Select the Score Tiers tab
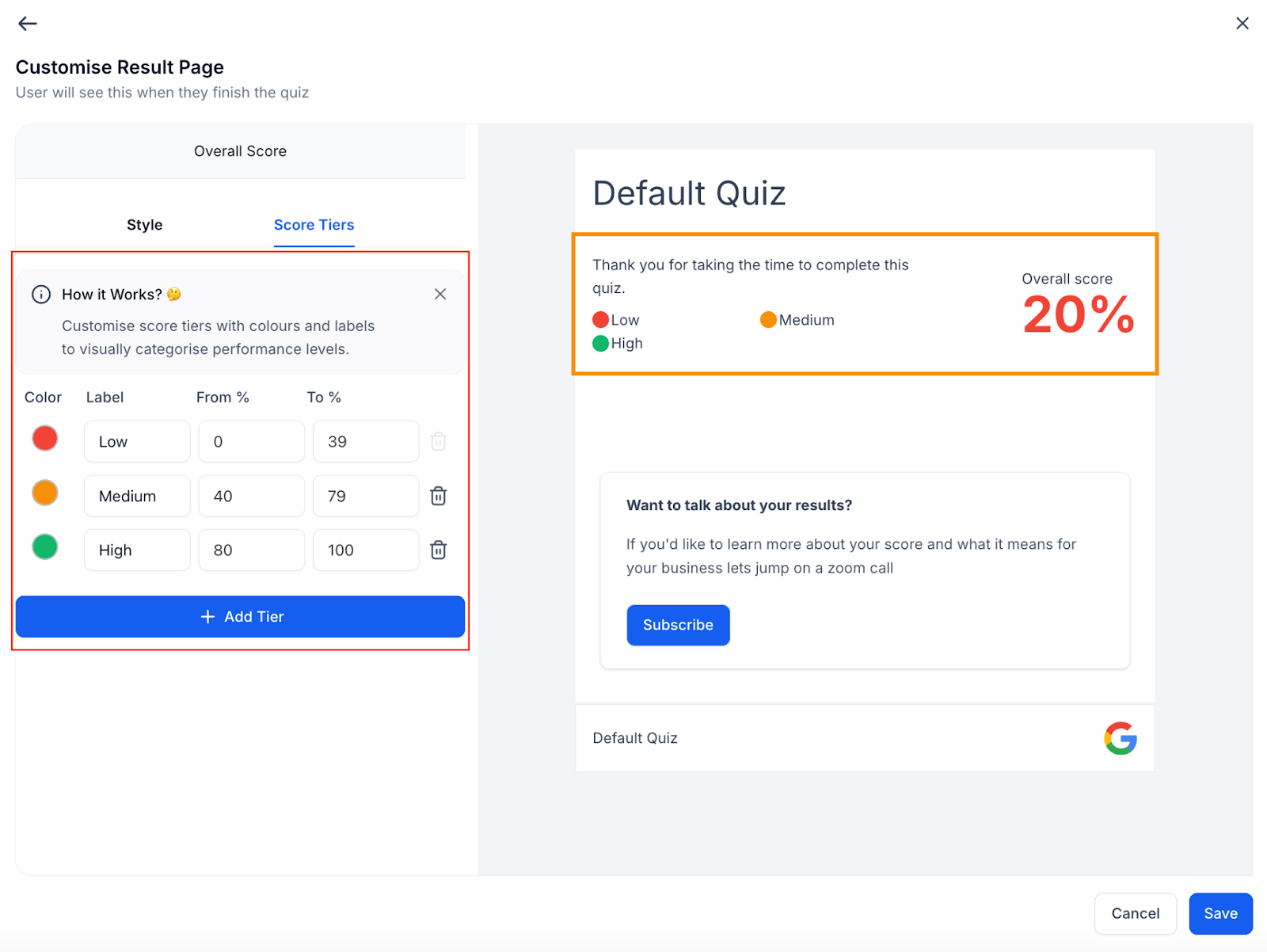Viewport: 1267px width, 952px height. (314, 225)
